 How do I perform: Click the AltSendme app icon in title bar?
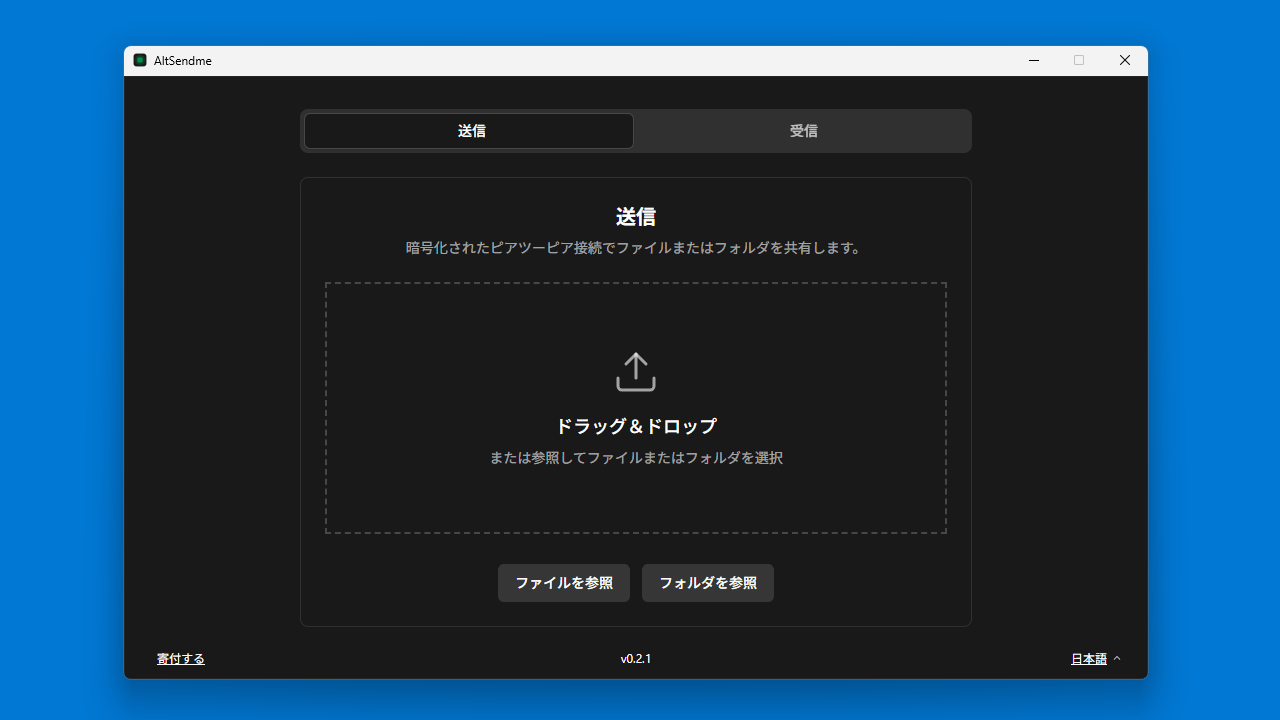pyautogui.click(x=140, y=61)
